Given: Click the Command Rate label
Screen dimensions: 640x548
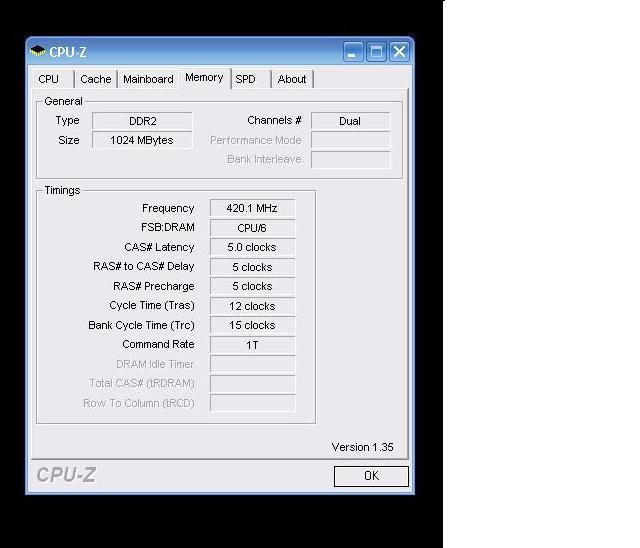Looking at the screenshot, I should (158, 344).
